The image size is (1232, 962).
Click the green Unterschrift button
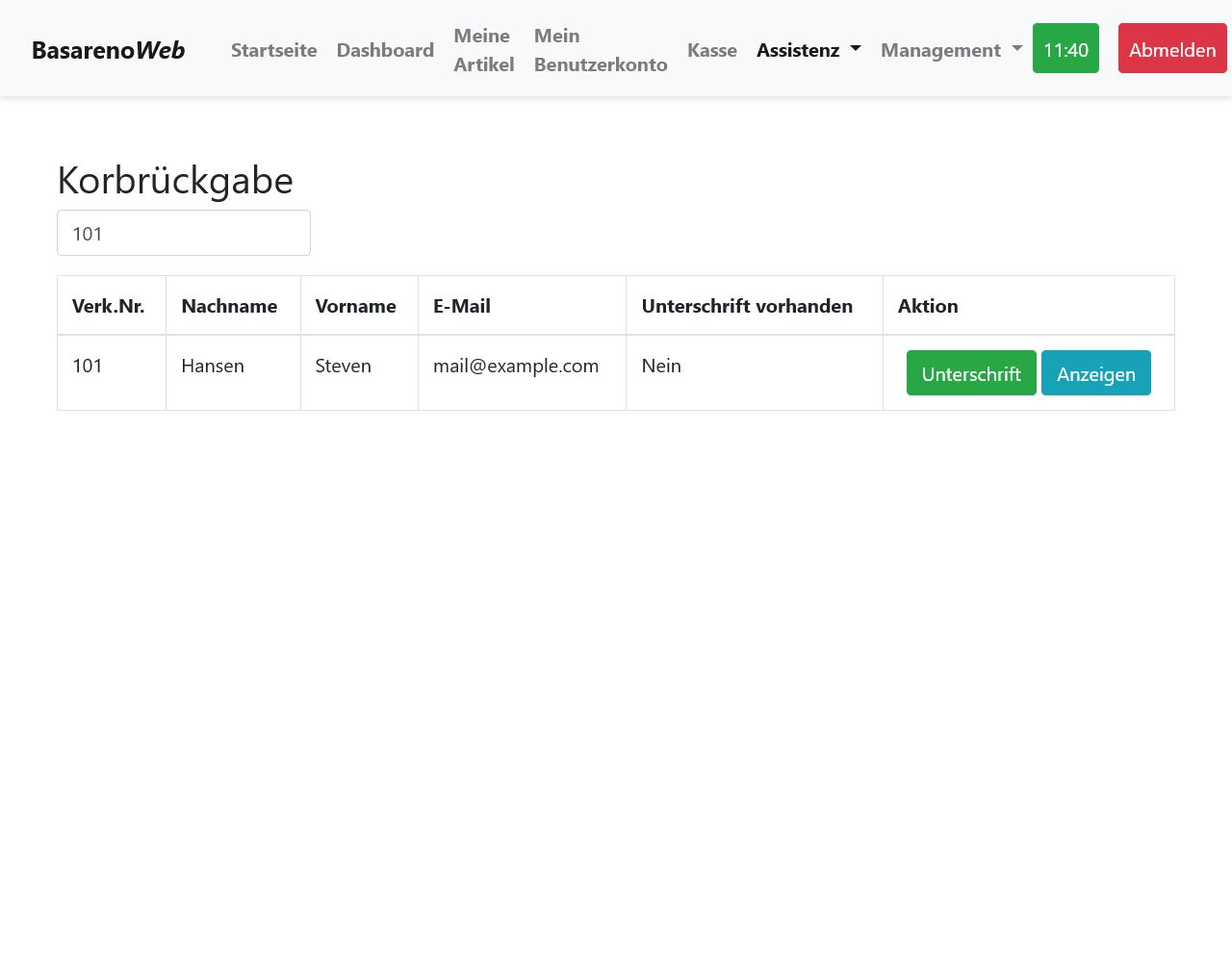970,373
